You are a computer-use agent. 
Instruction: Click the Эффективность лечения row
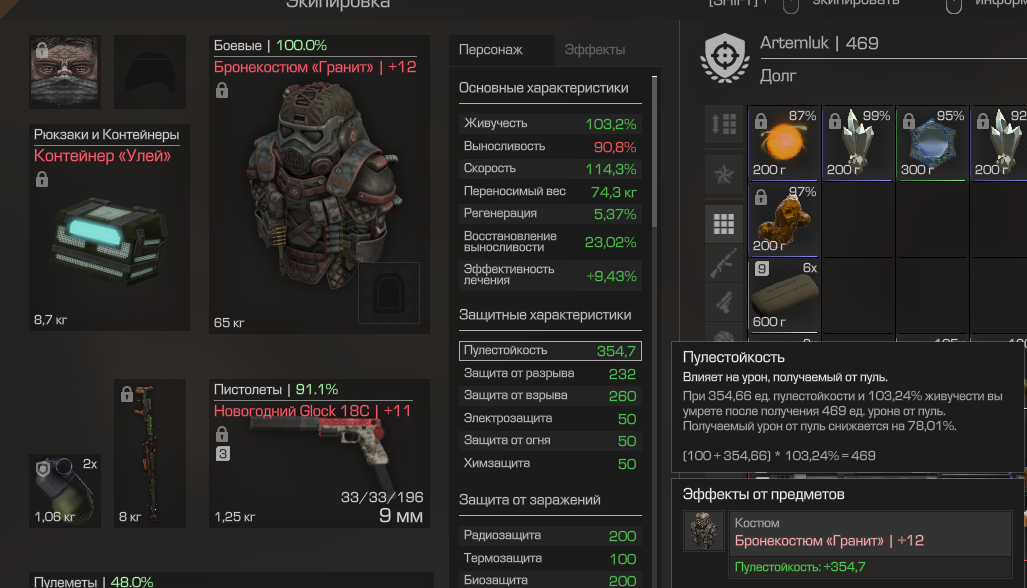click(x=550, y=275)
